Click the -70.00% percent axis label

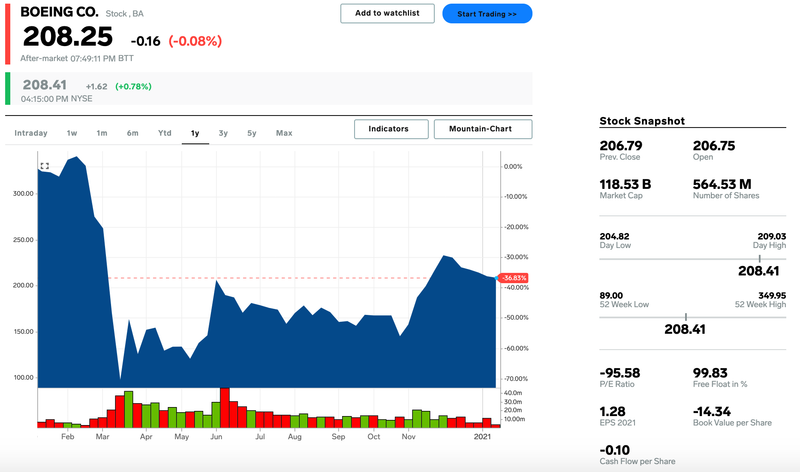coord(516,379)
